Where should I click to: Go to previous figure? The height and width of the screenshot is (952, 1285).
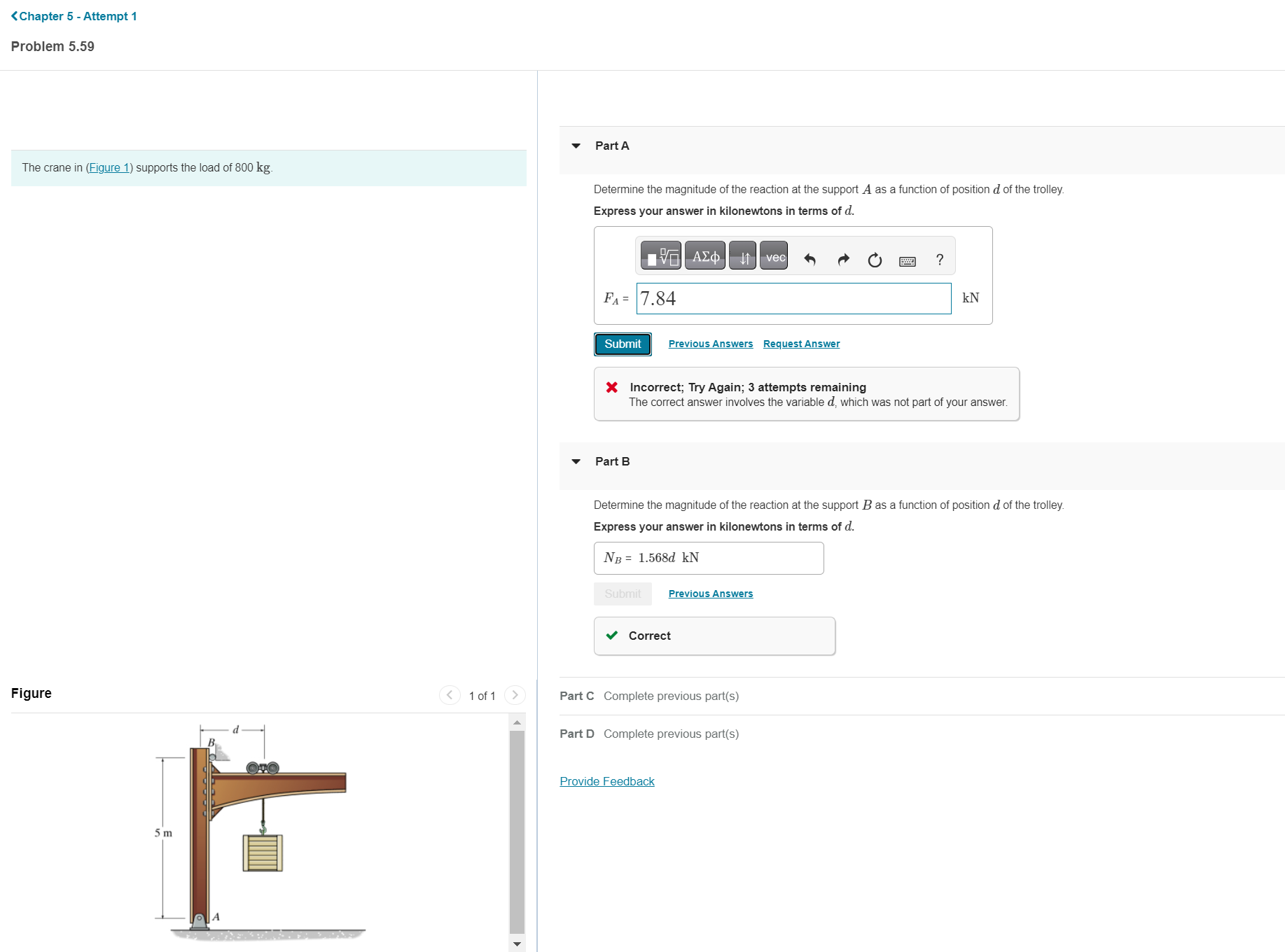coord(450,694)
